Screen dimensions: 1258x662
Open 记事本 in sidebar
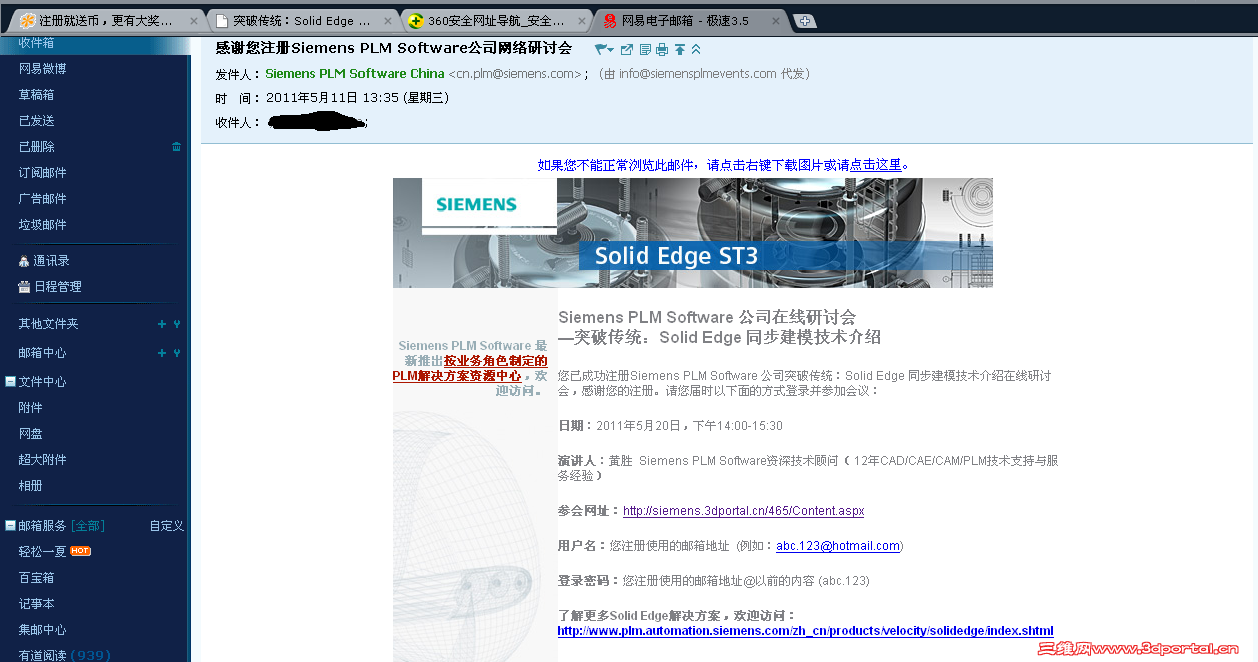[36, 604]
